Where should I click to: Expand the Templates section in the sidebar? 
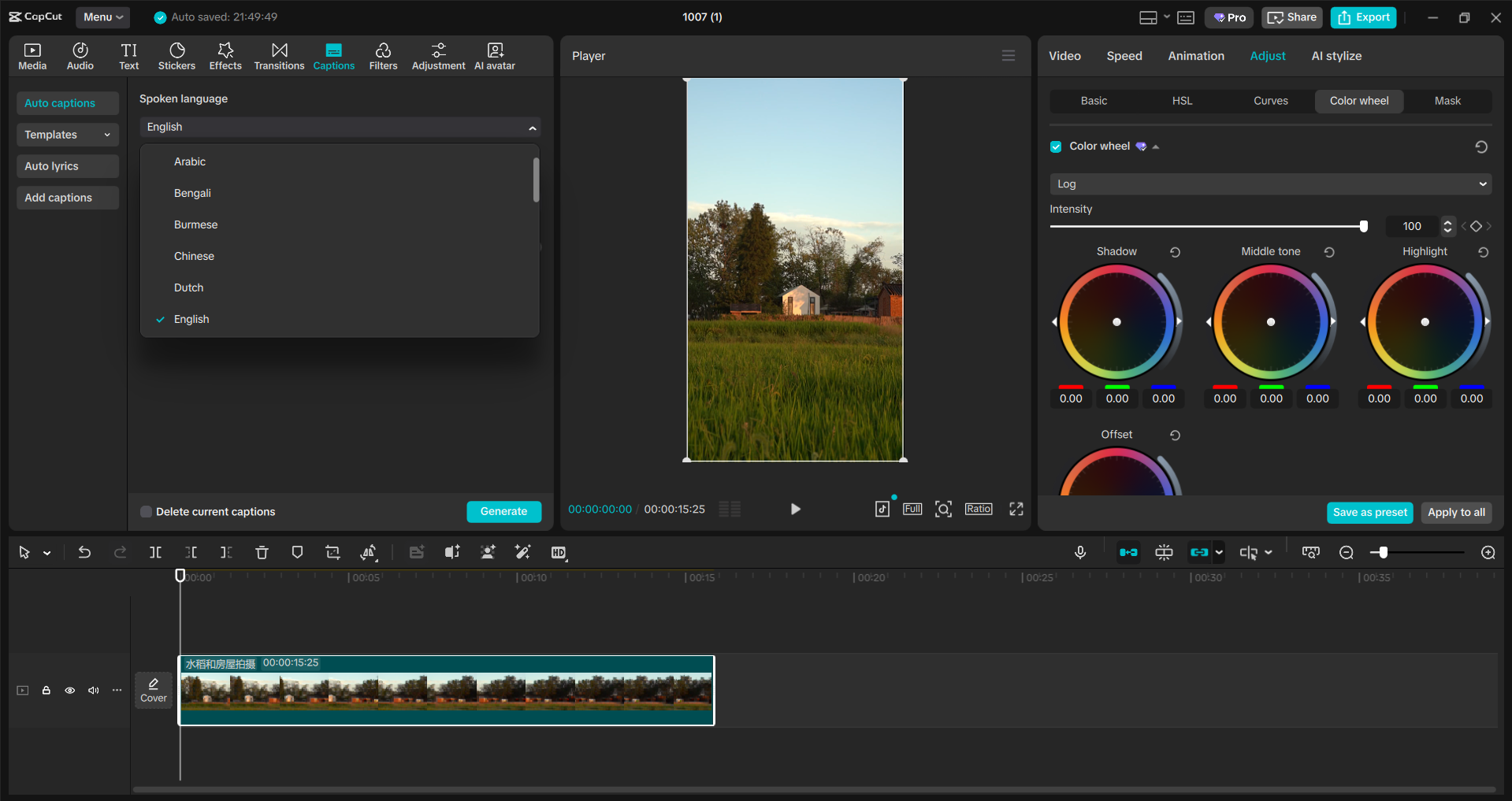pos(67,134)
